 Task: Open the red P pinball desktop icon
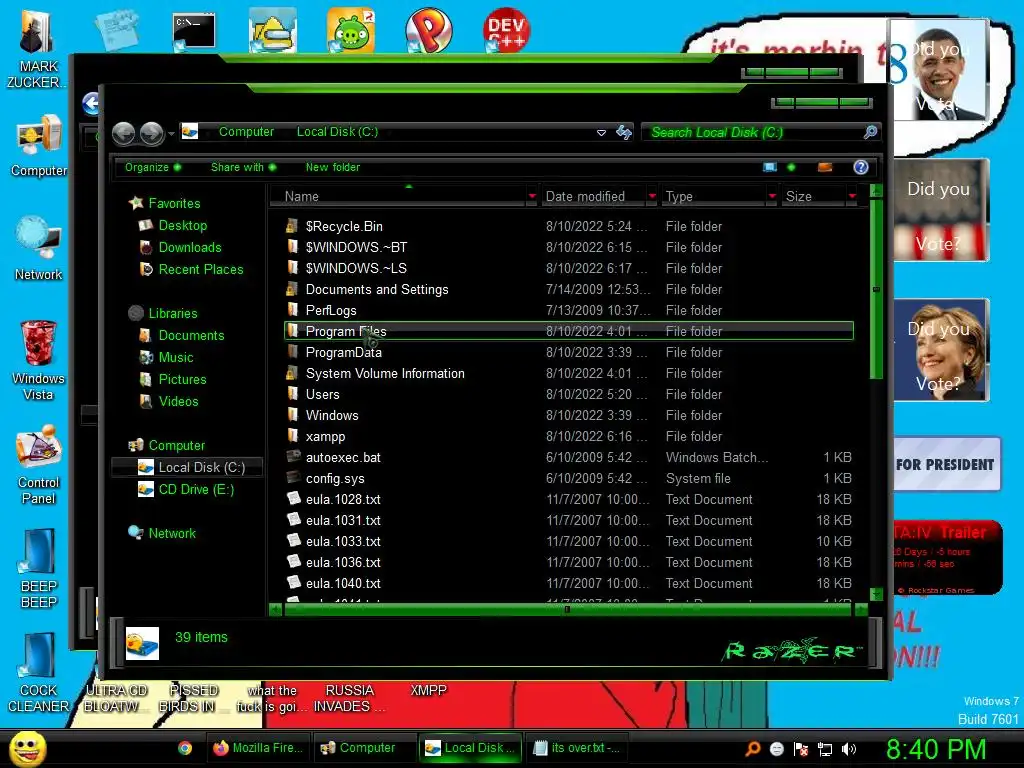click(x=428, y=30)
